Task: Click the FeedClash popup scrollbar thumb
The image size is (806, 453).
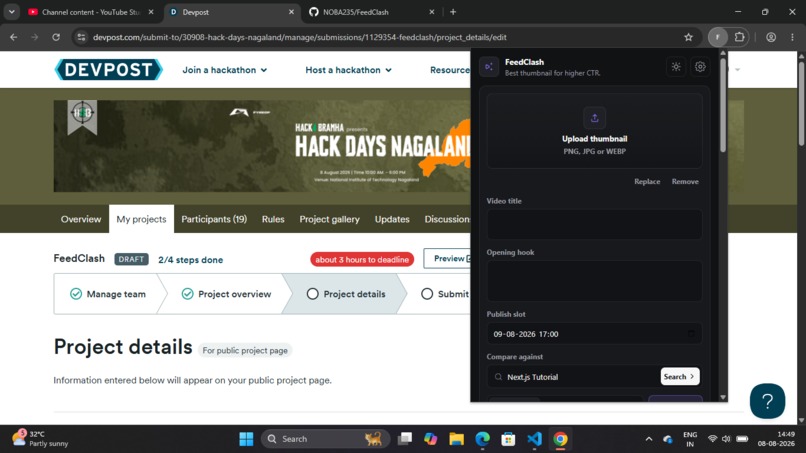Action: (x=723, y=105)
